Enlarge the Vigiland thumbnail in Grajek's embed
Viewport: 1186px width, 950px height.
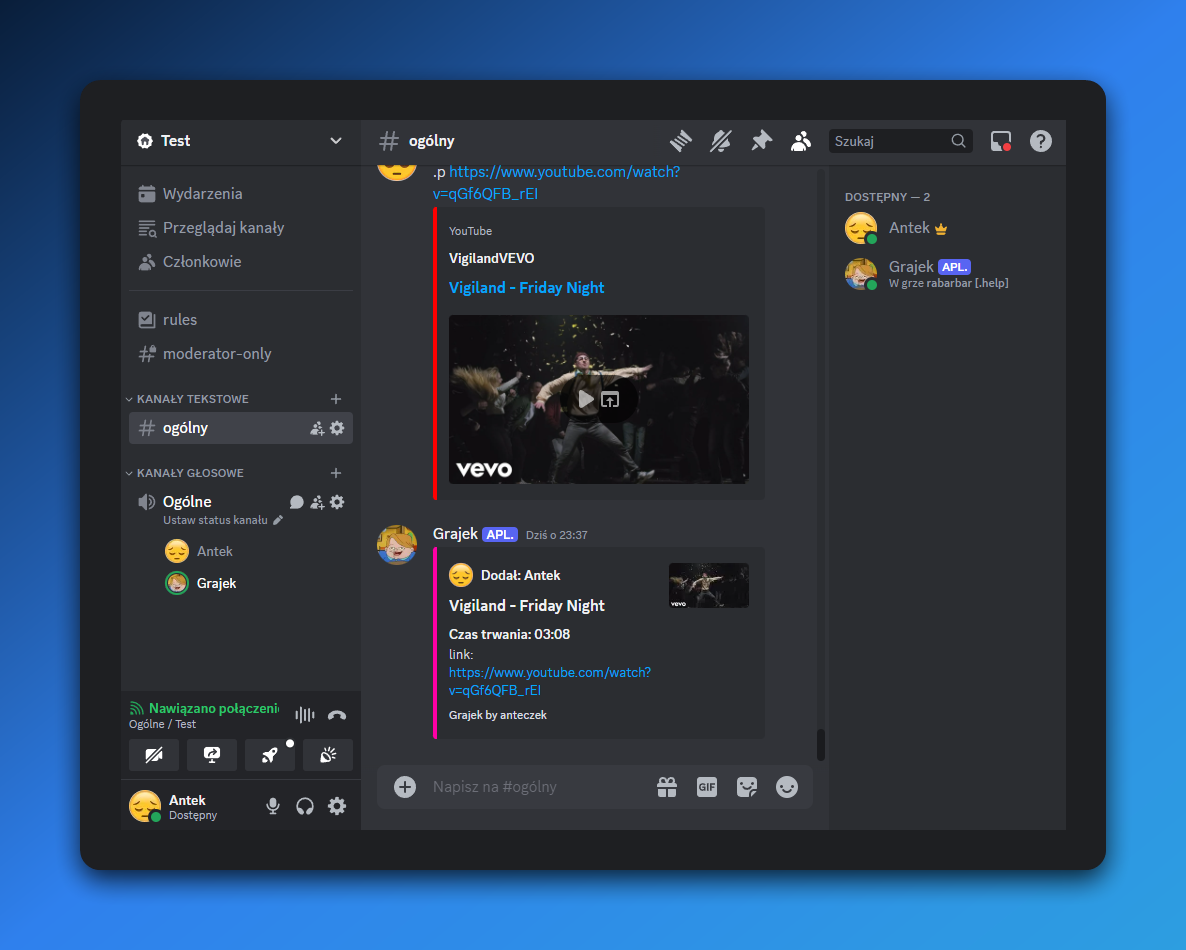pyautogui.click(x=709, y=585)
